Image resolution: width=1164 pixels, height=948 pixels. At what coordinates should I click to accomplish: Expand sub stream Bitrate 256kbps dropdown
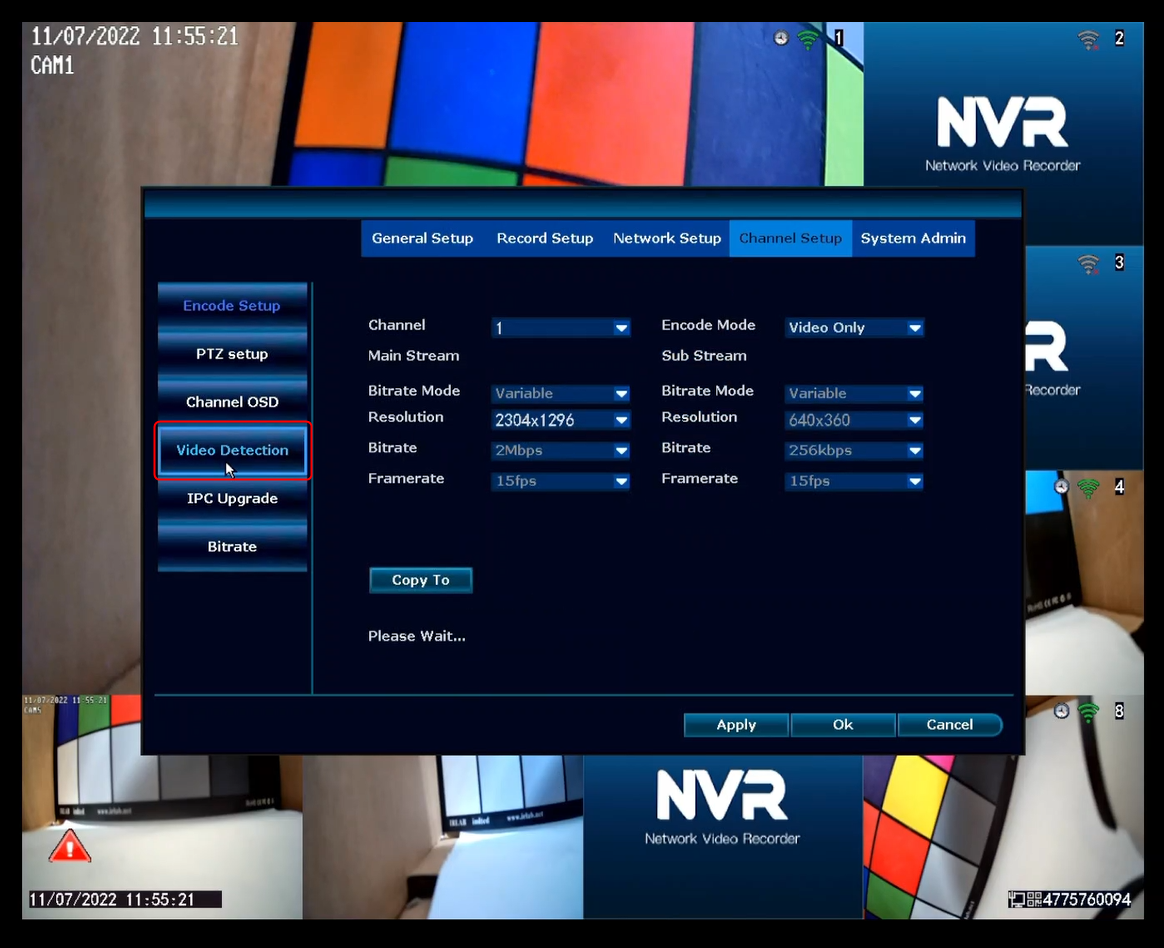pyautogui.click(x=854, y=451)
